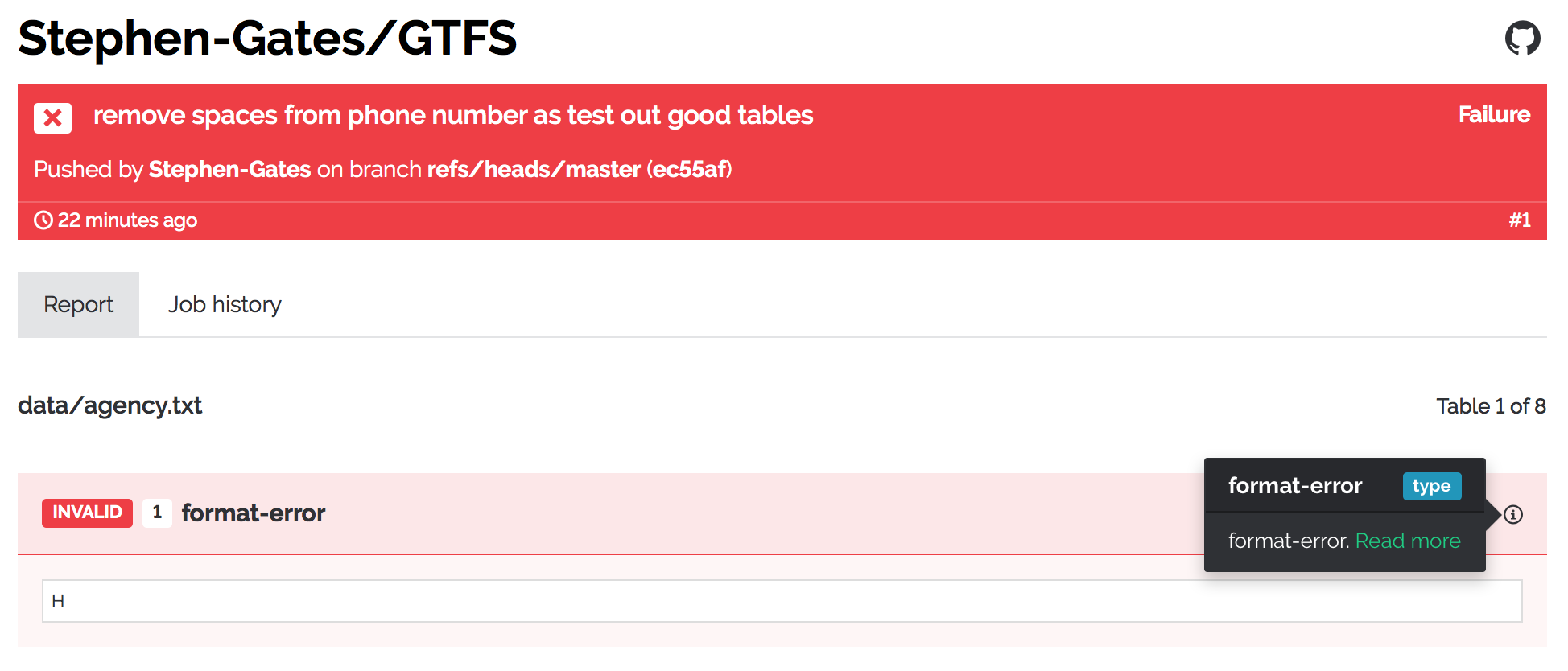
Task: Click the blue type badge in tooltip
Action: point(1431,486)
